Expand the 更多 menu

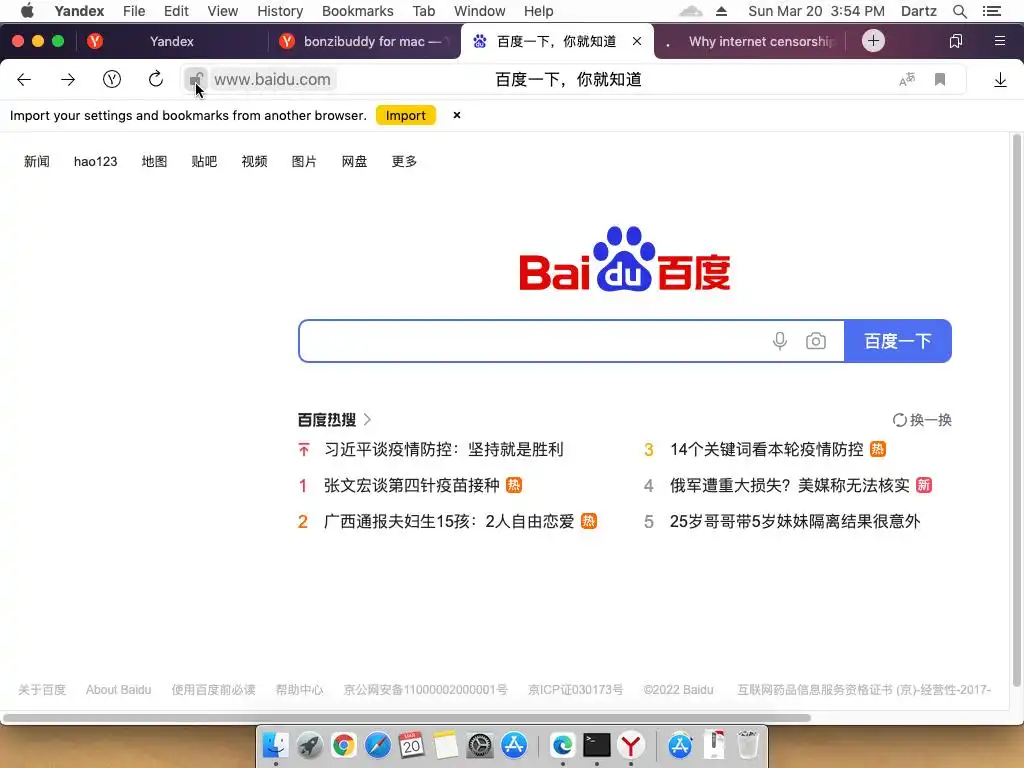point(404,161)
